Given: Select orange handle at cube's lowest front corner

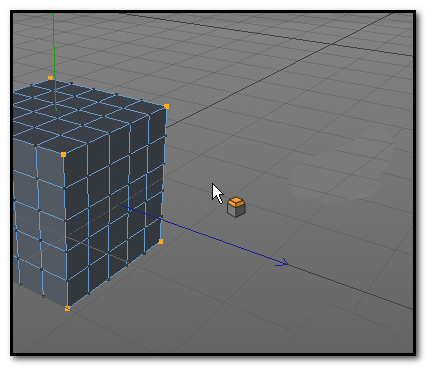Looking at the screenshot, I should 67,308.
